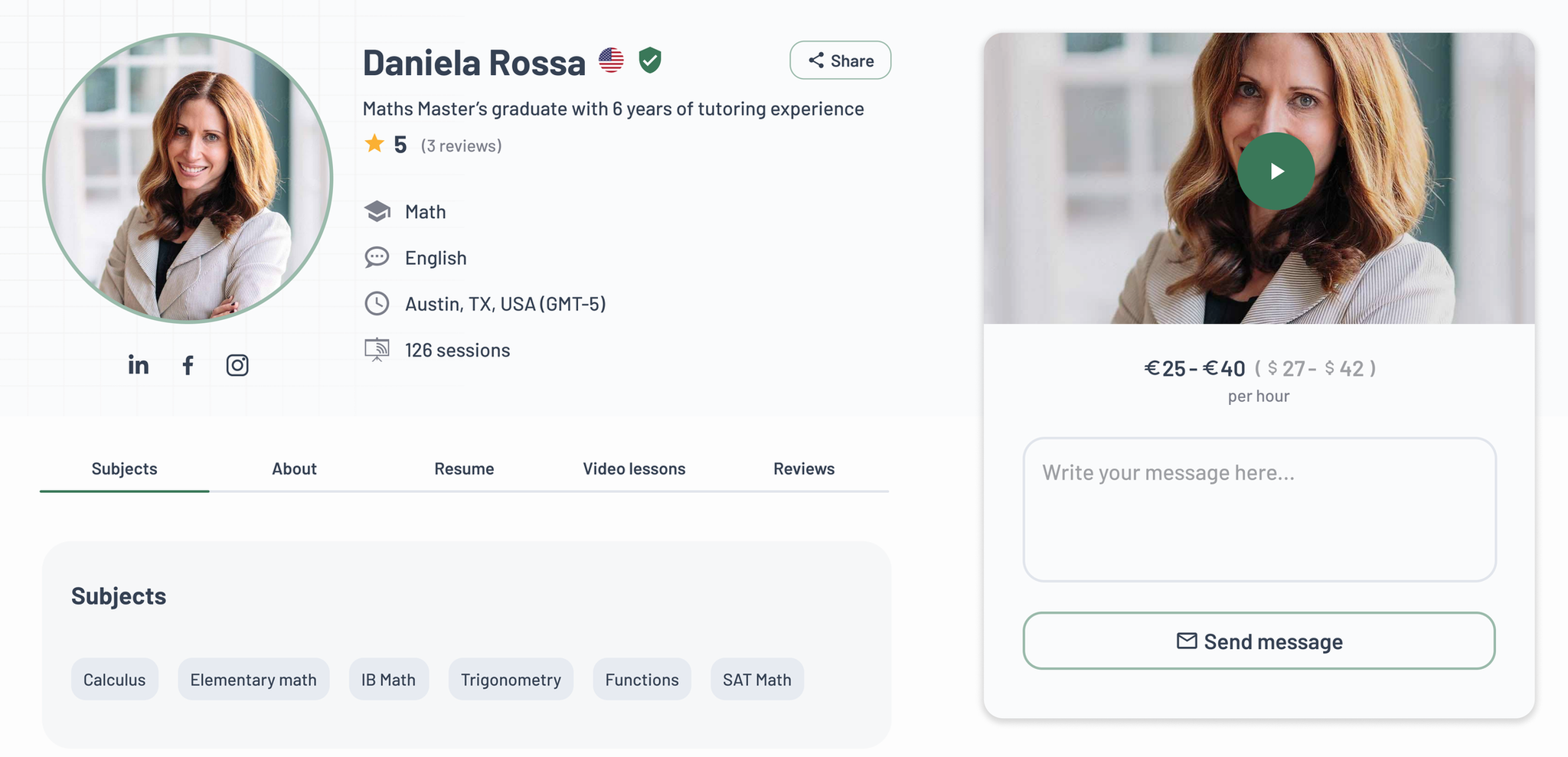This screenshot has width=1568, height=757.
Task: Click the graduation cap icon next to Math
Action: [x=377, y=210]
